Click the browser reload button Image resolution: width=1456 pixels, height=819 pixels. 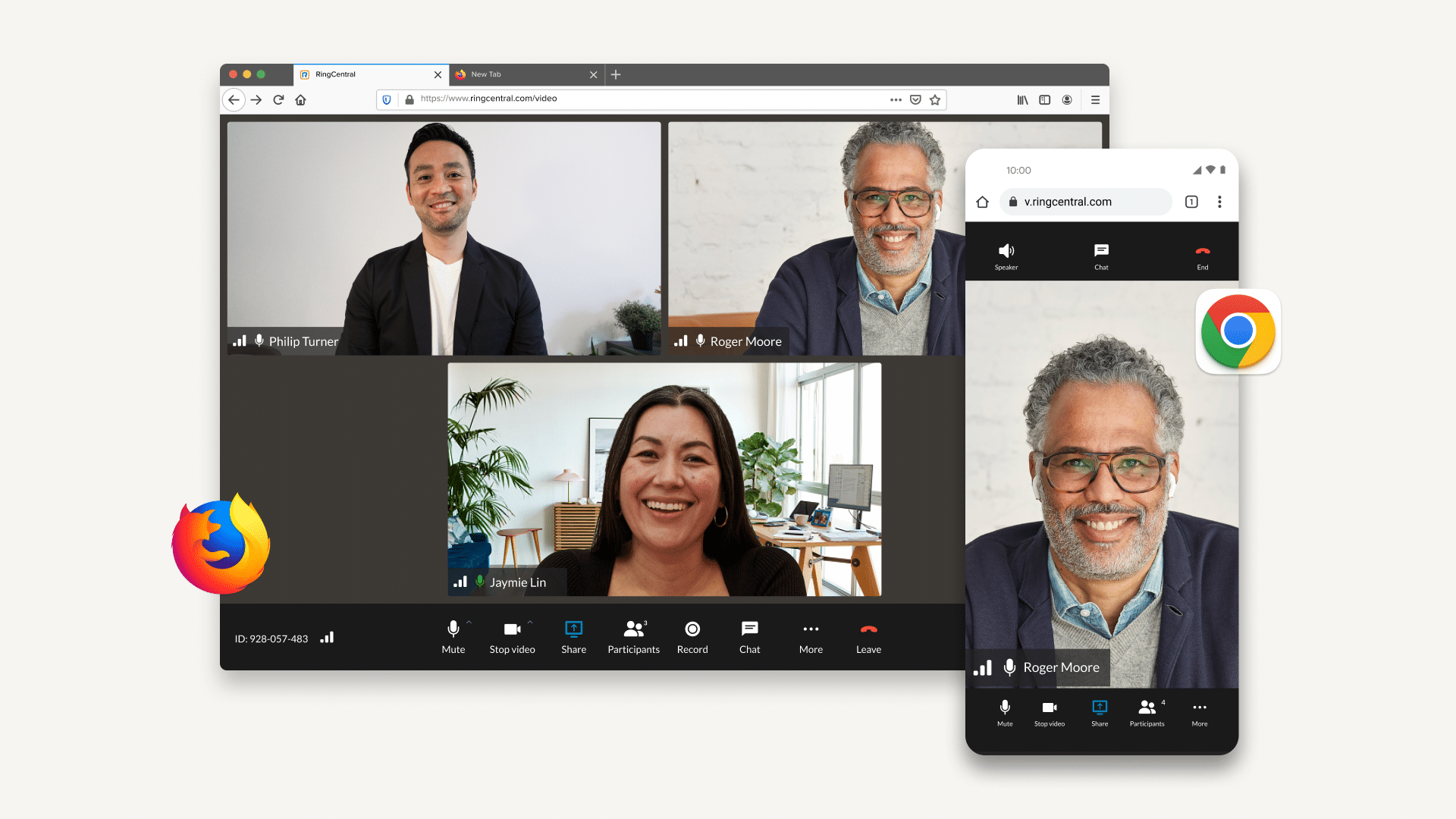(x=278, y=99)
